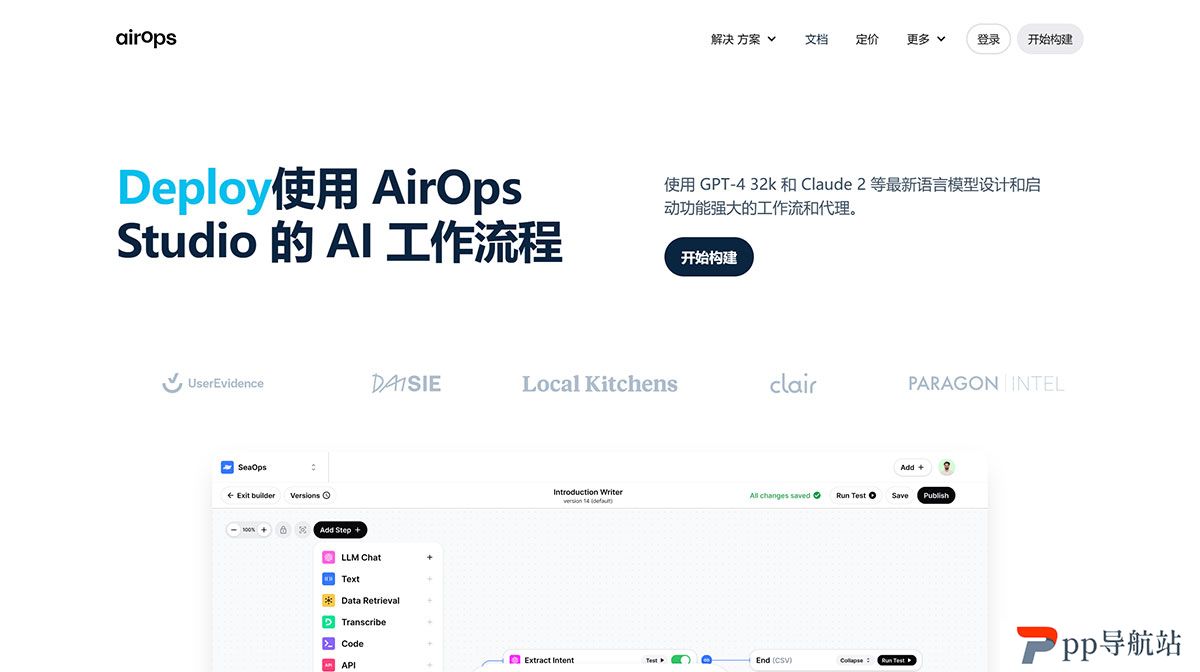Select the Text step icon
This screenshot has height=672, width=1200.
click(x=328, y=579)
